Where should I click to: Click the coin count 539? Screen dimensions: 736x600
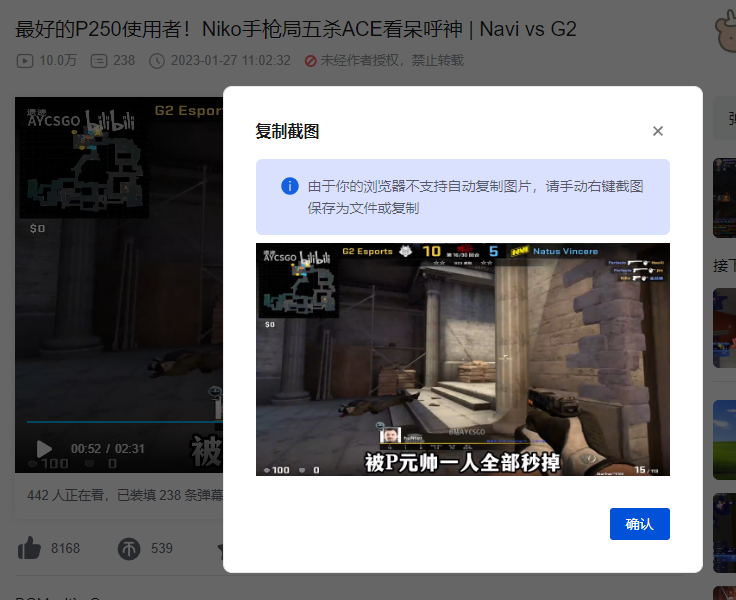[162, 548]
